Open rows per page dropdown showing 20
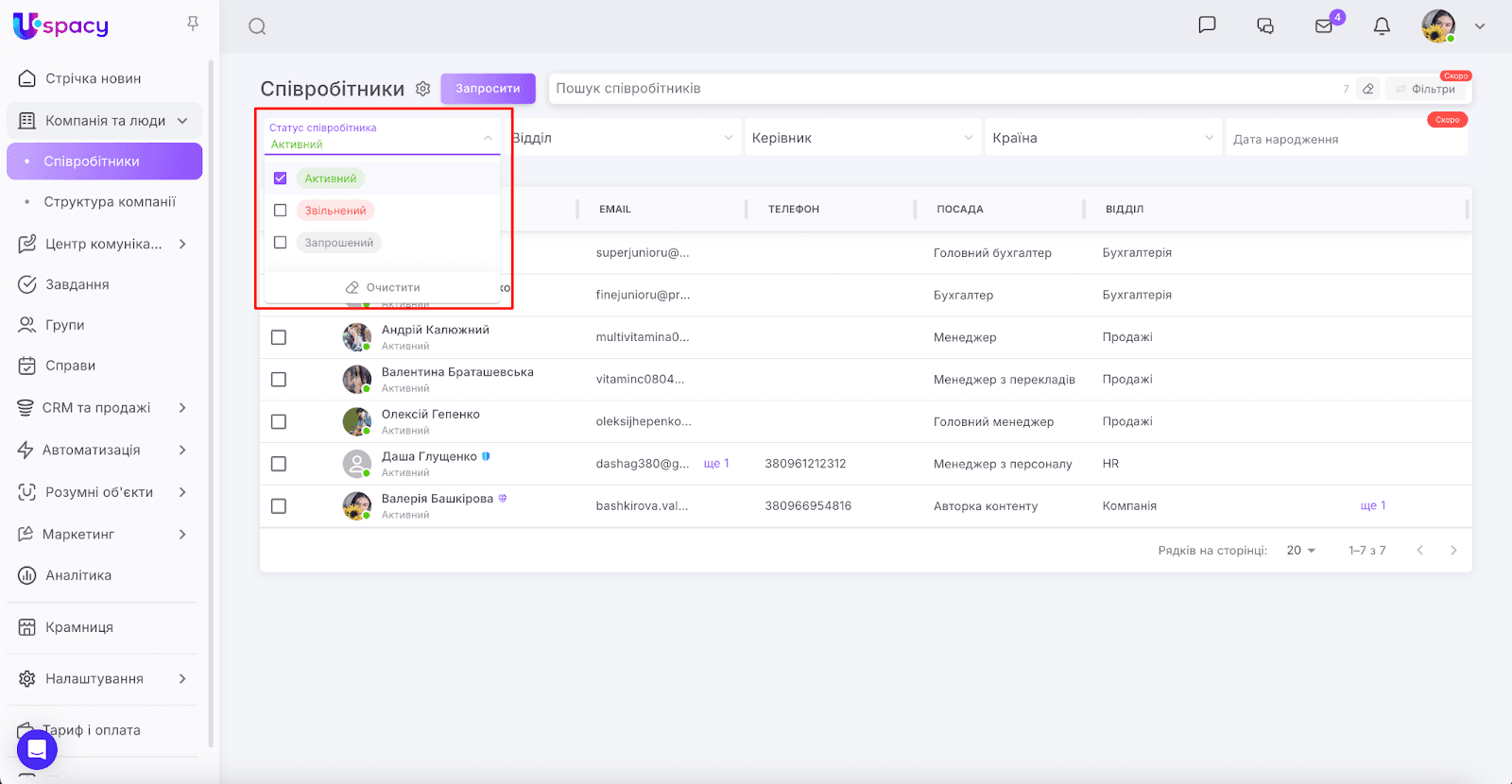This screenshot has height=784, width=1512. (x=1300, y=551)
